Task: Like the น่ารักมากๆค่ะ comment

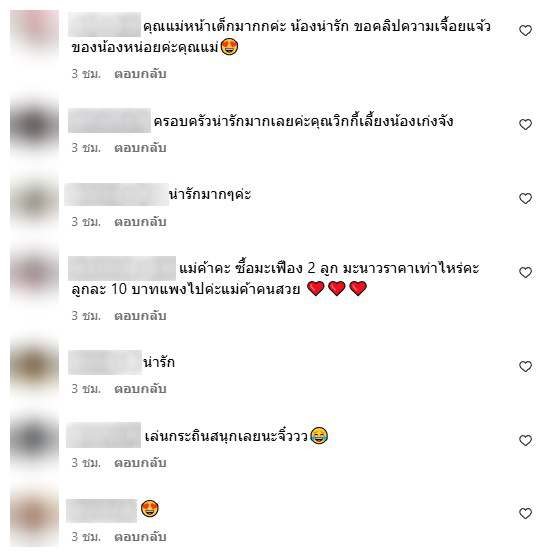Action: click(x=525, y=198)
